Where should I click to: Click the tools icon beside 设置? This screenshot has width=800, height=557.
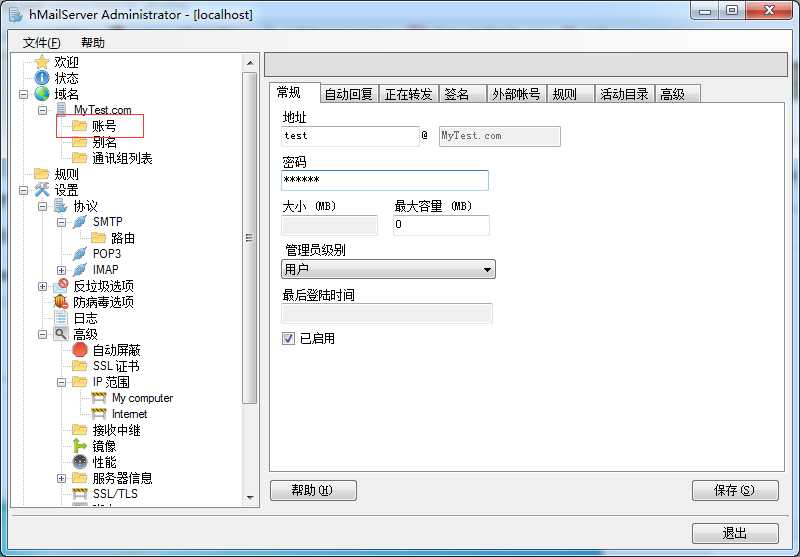coord(42,190)
